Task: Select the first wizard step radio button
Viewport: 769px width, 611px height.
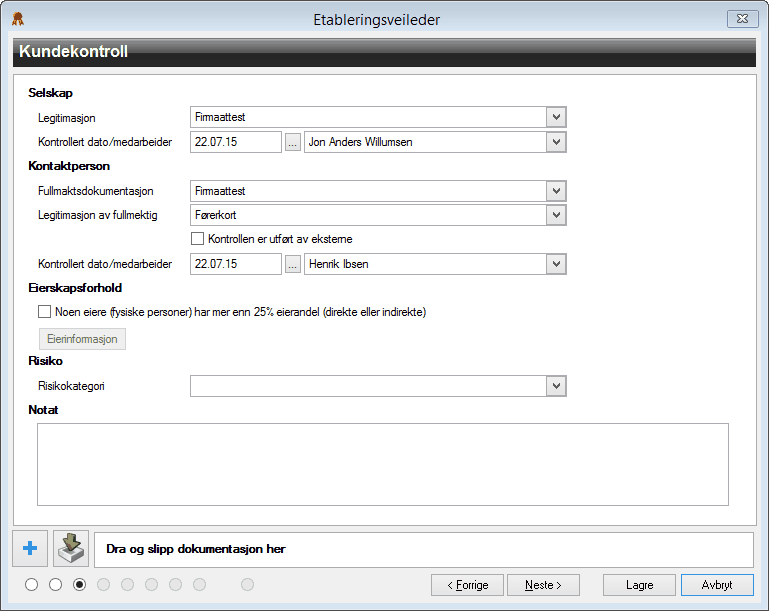Action: 31,585
